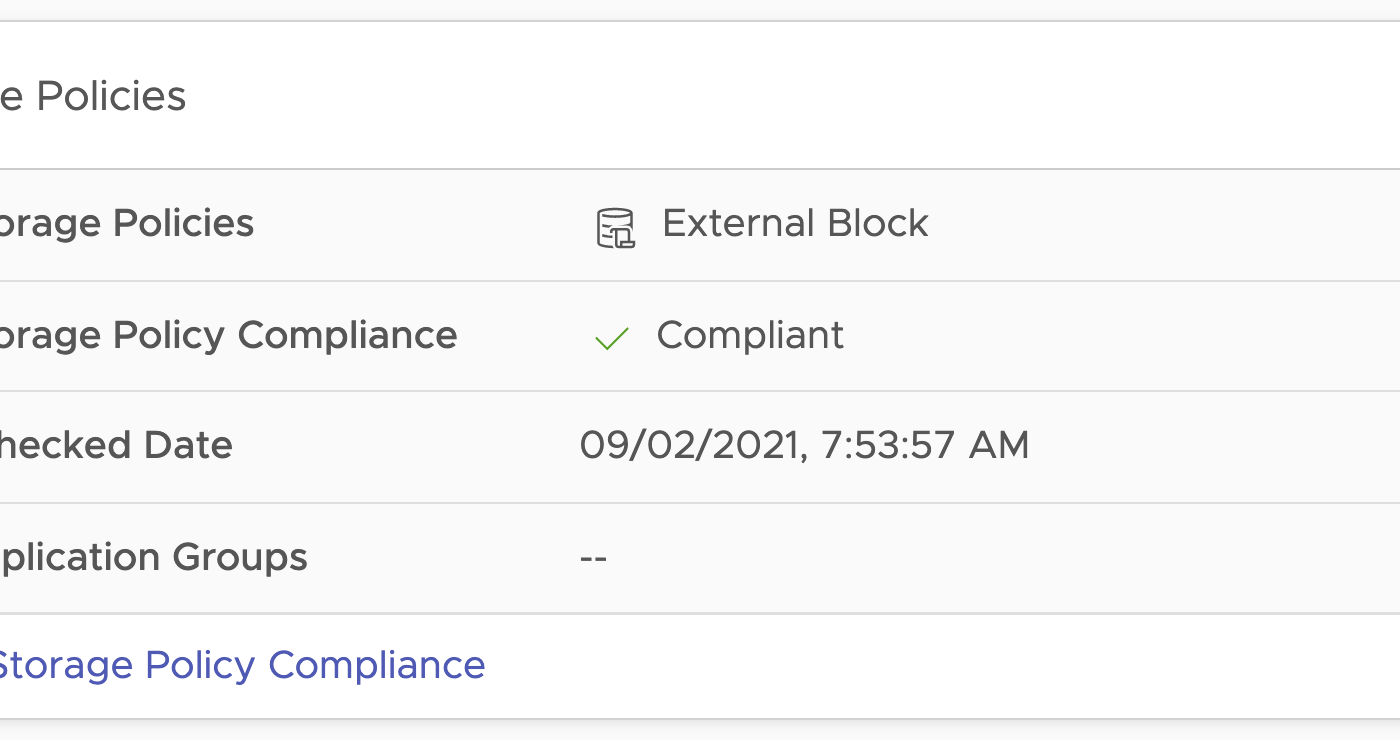
Task: Click the 7:53:57 AM time text
Action: pyautogui.click(x=925, y=445)
